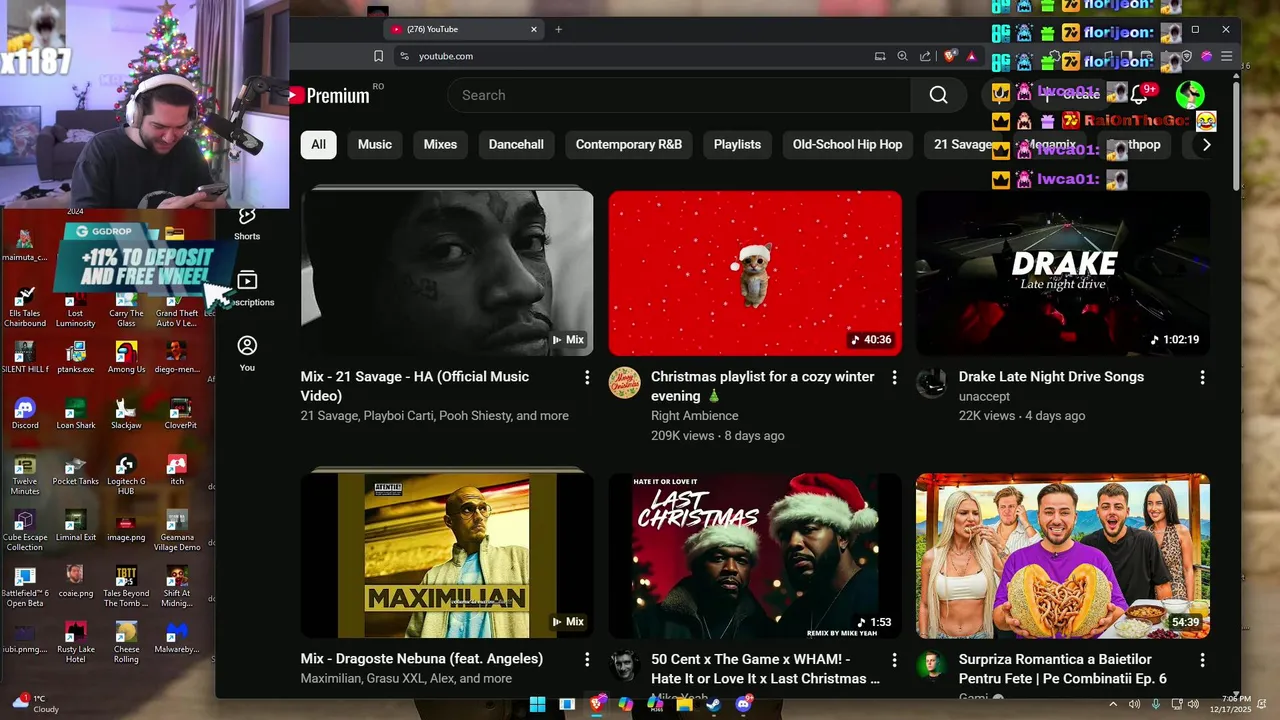Select the Old-School Hip Hop filter chip
Screen dimensions: 1280x720
[847, 144]
